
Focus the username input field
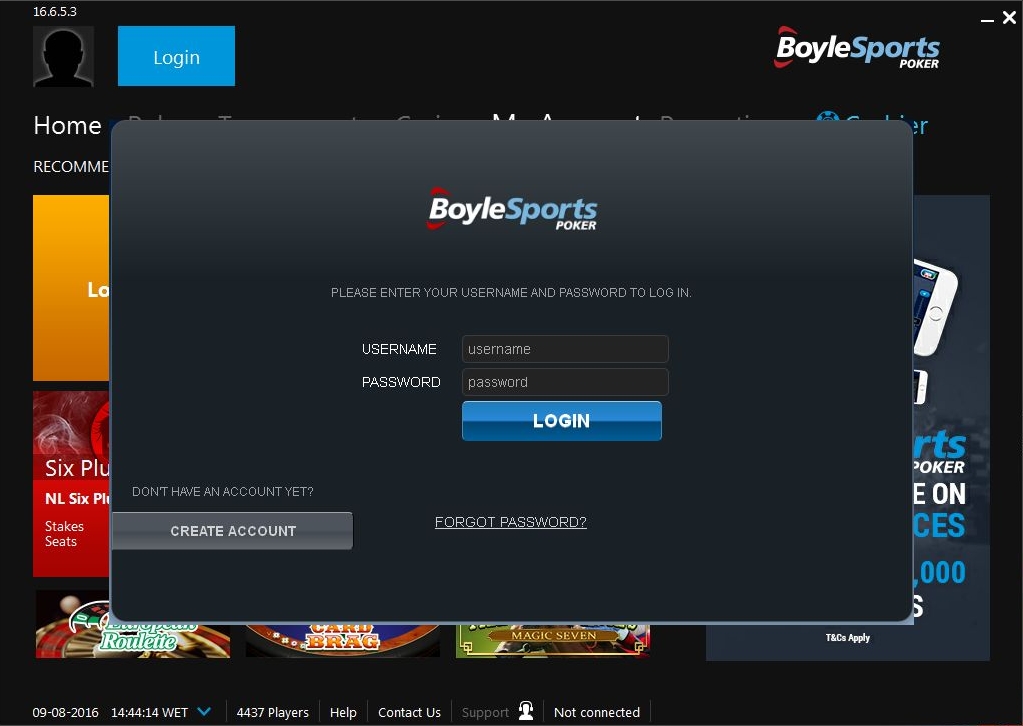click(565, 349)
